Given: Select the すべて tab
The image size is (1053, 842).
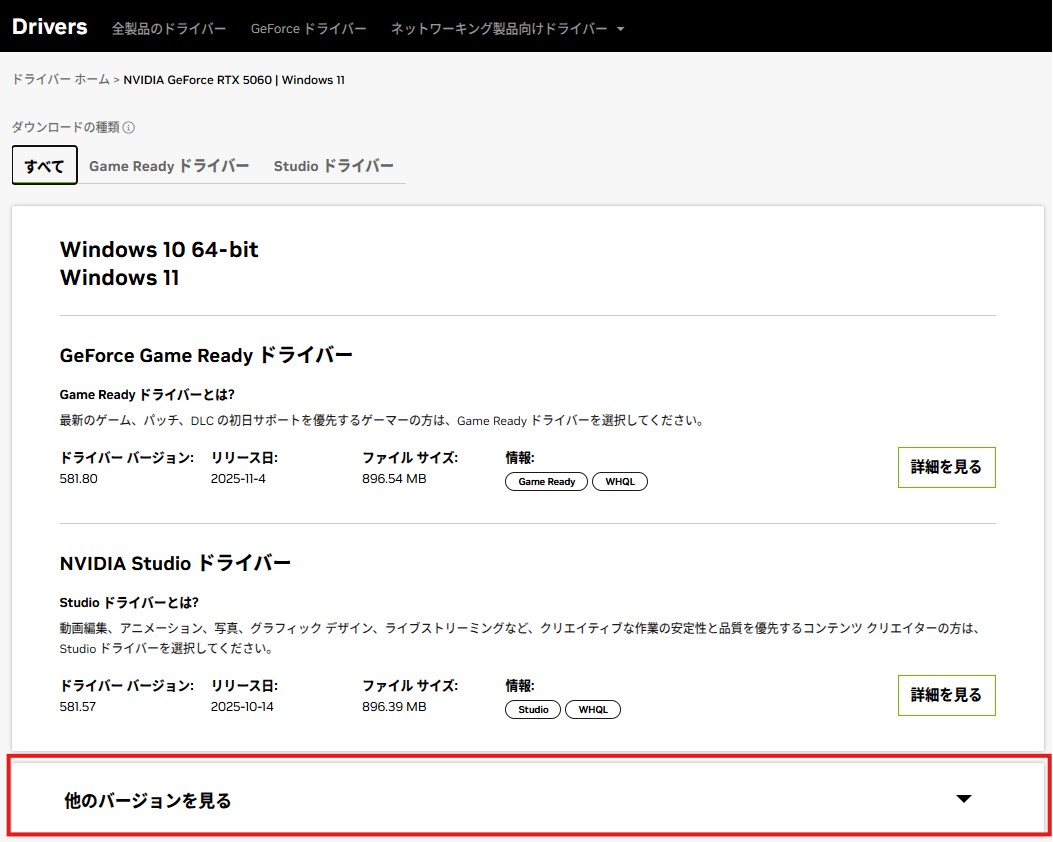Looking at the screenshot, I should coord(44,165).
